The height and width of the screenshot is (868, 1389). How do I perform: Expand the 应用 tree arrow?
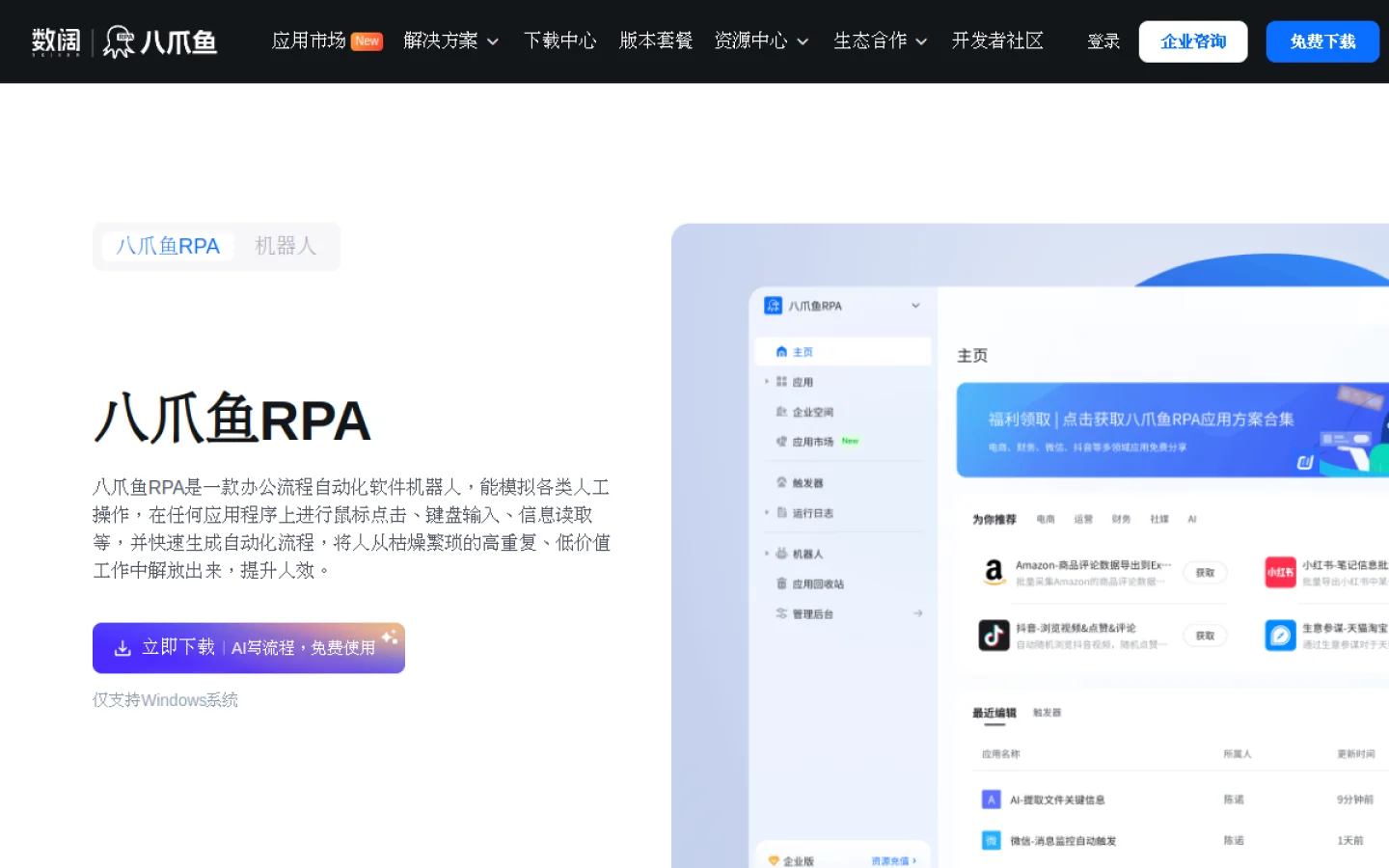click(x=767, y=382)
